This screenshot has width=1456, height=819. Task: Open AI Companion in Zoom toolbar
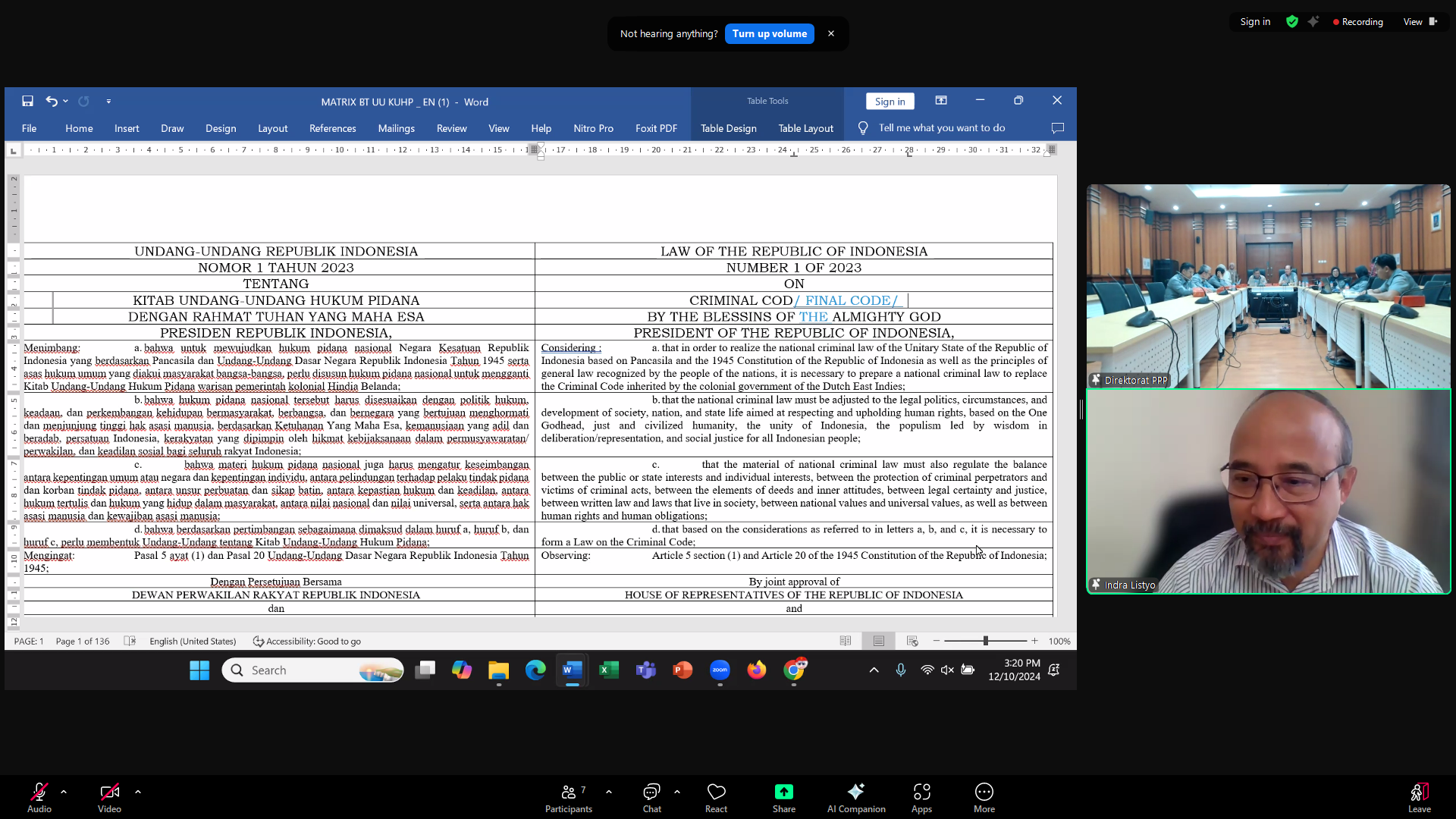point(856,798)
